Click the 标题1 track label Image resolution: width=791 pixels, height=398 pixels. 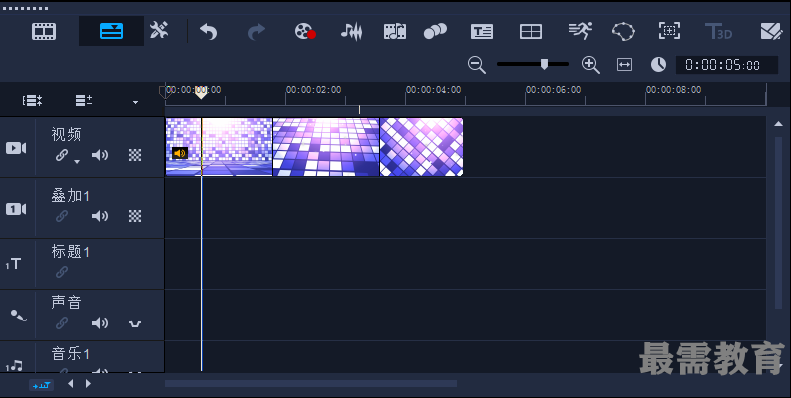[x=71, y=251]
